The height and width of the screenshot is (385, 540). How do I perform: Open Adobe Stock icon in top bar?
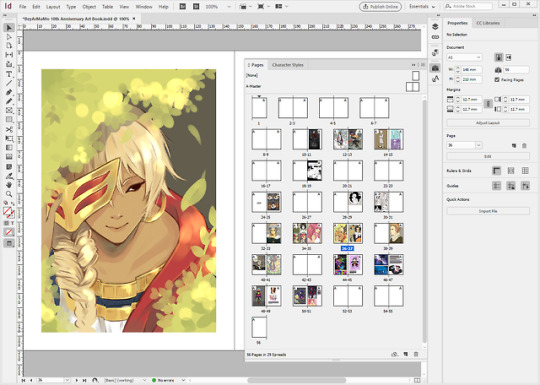tap(196, 7)
